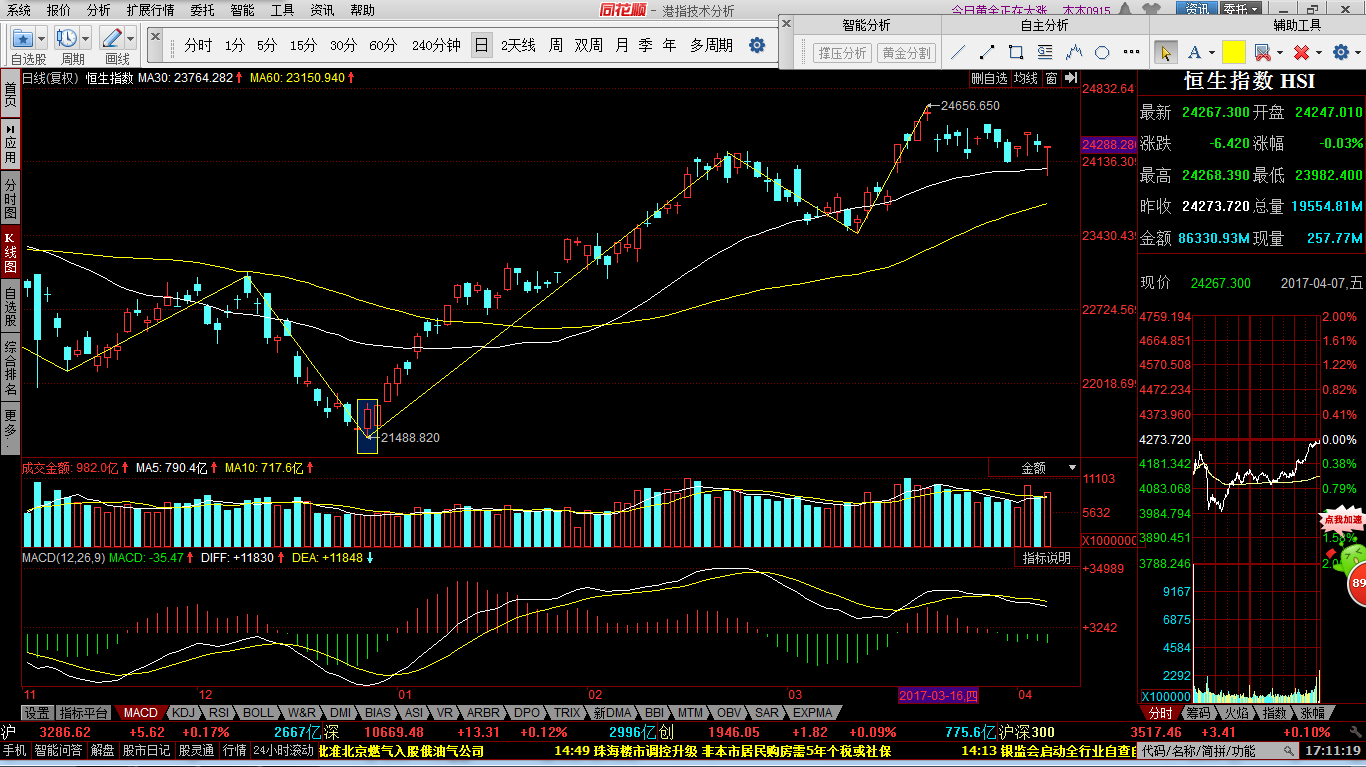1366x767 pixels.
Task: Click the red X delete drawings icon
Action: [1301, 52]
